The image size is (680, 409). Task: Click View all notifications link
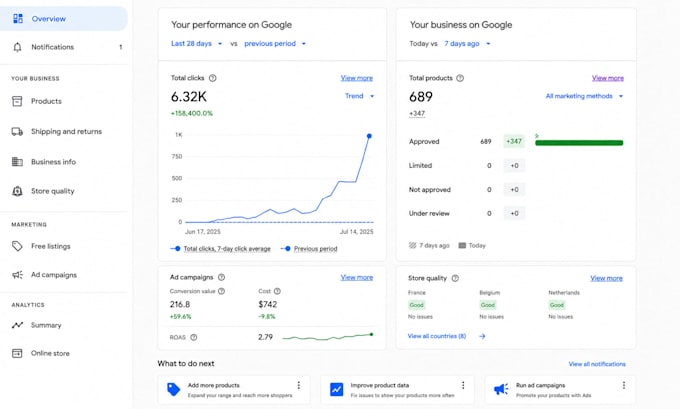coord(597,364)
